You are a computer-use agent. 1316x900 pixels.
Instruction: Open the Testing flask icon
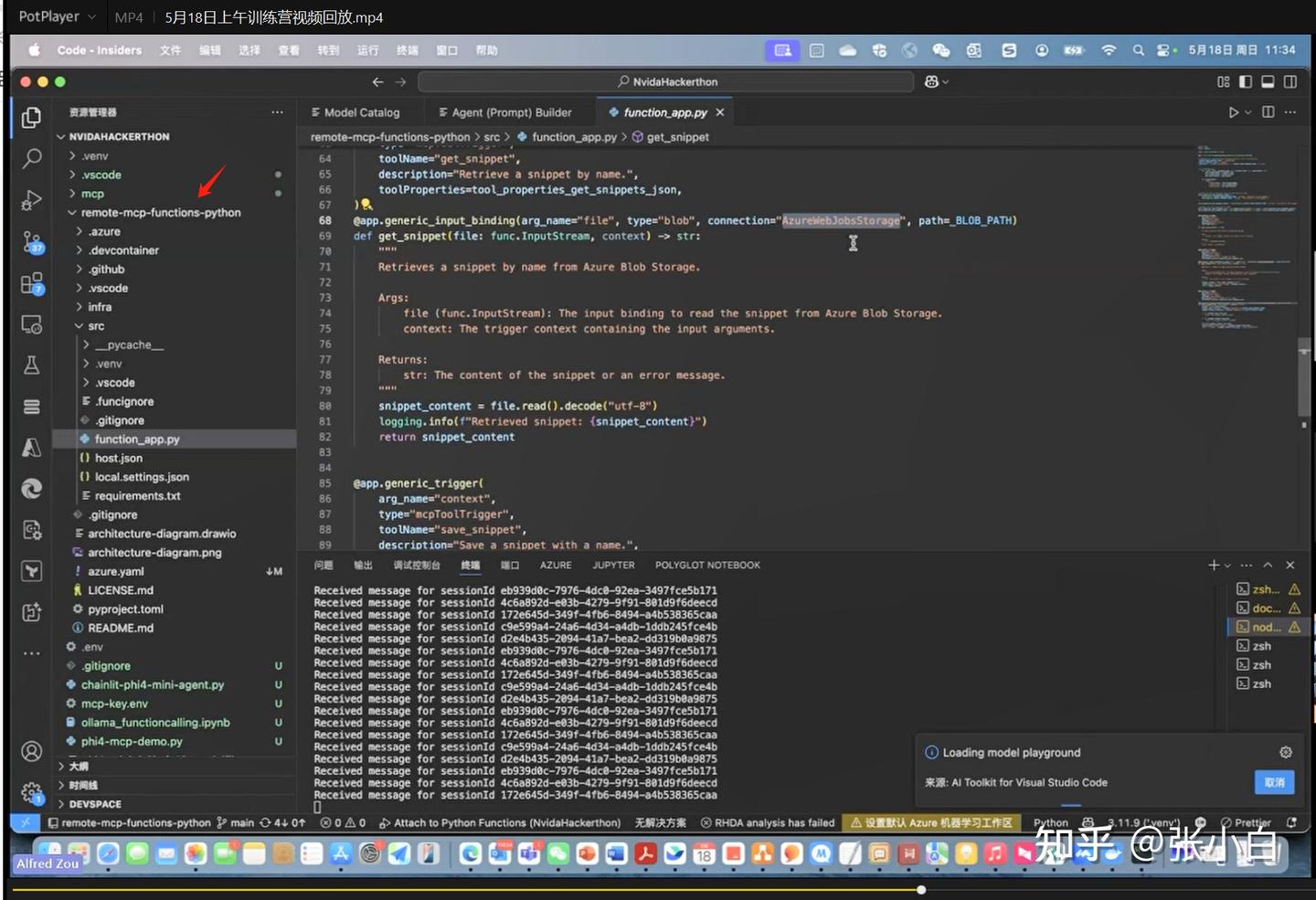tap(32, 365)
